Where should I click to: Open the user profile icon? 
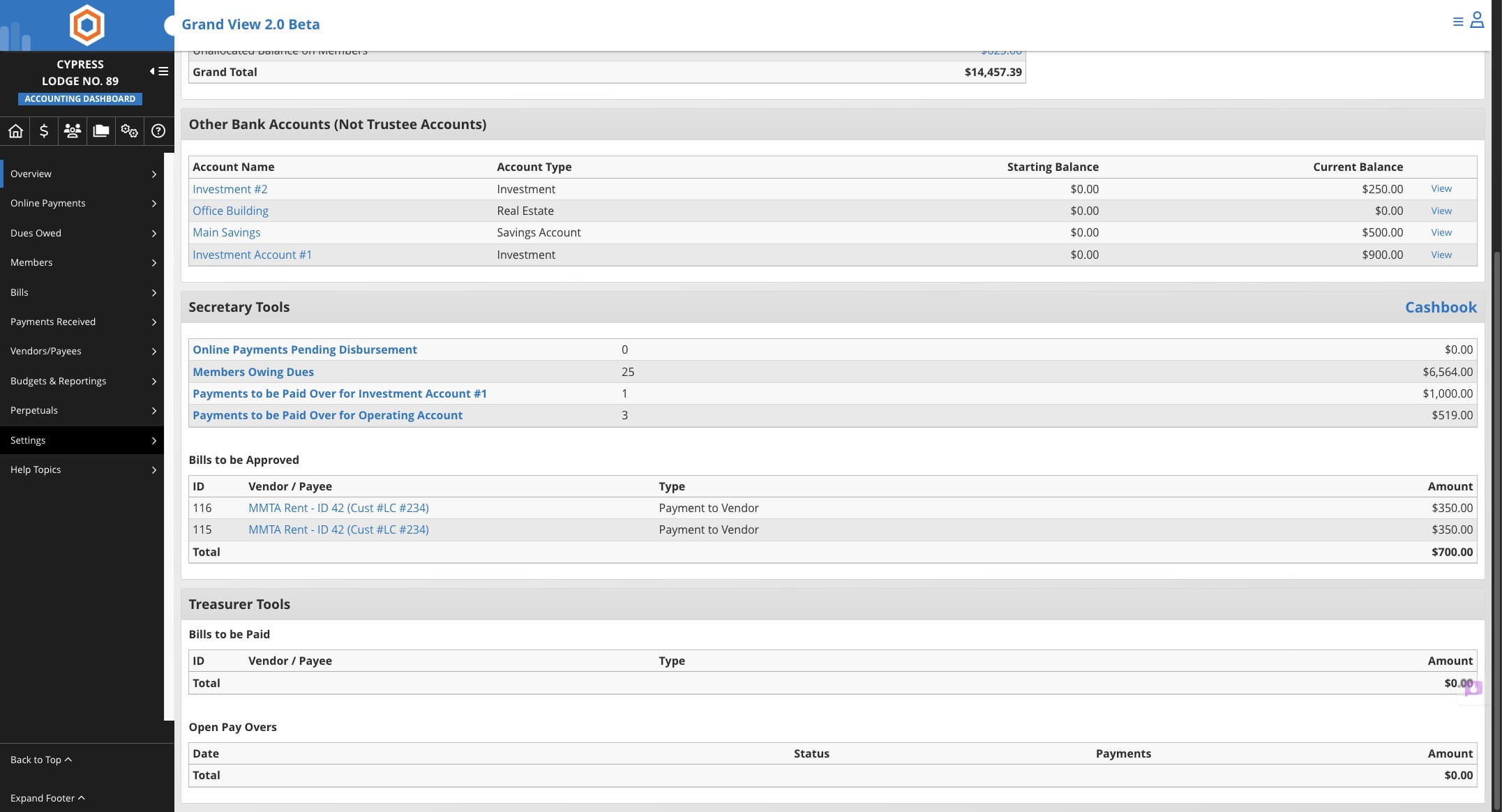point(1478,20)
